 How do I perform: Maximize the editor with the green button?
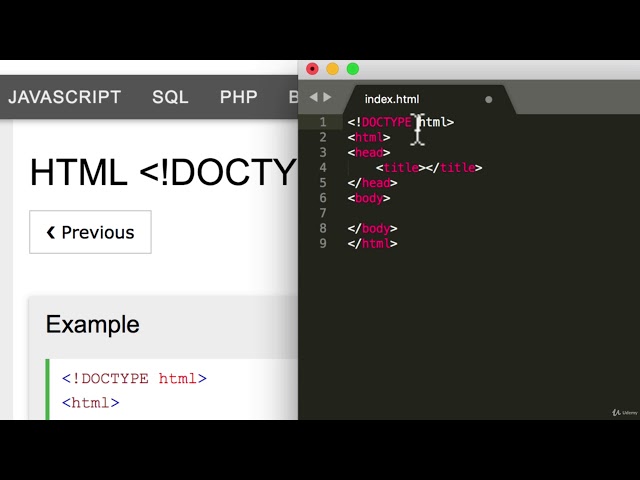tap(353, 69)
